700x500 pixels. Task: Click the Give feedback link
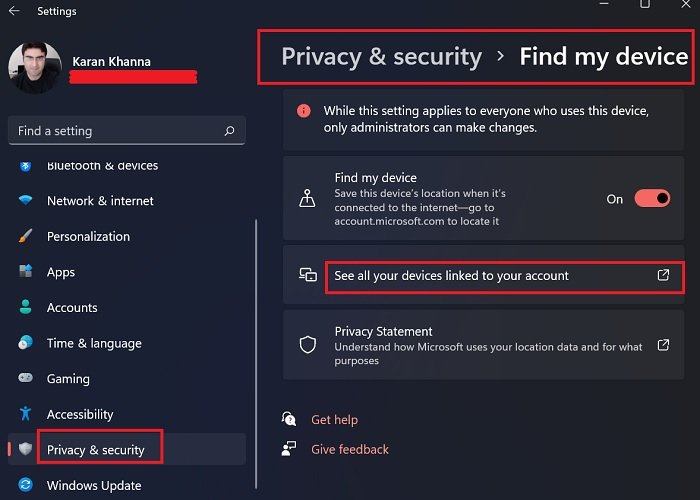pos(349,450)
